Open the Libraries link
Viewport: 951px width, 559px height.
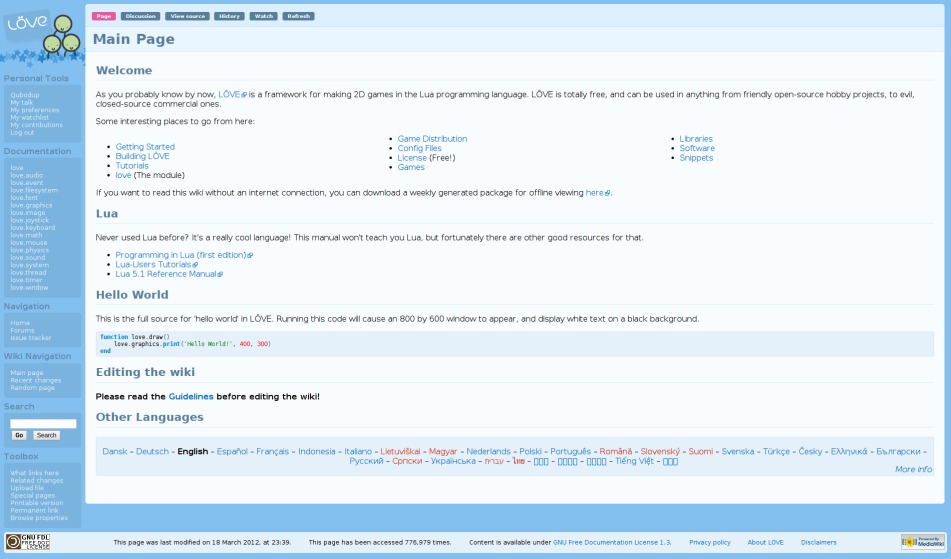click(696, 139)
